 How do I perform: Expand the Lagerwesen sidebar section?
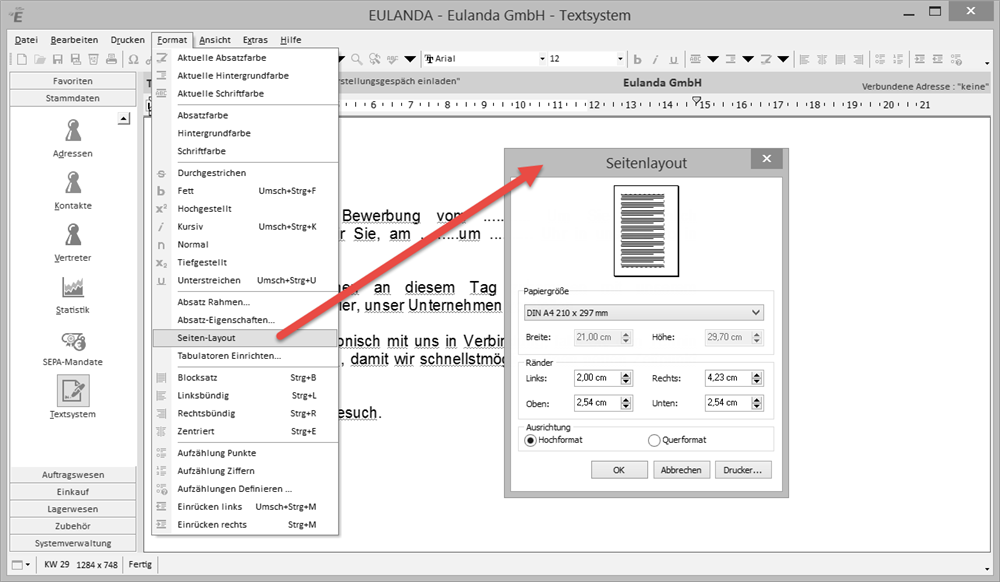click(x=73, y=509)
